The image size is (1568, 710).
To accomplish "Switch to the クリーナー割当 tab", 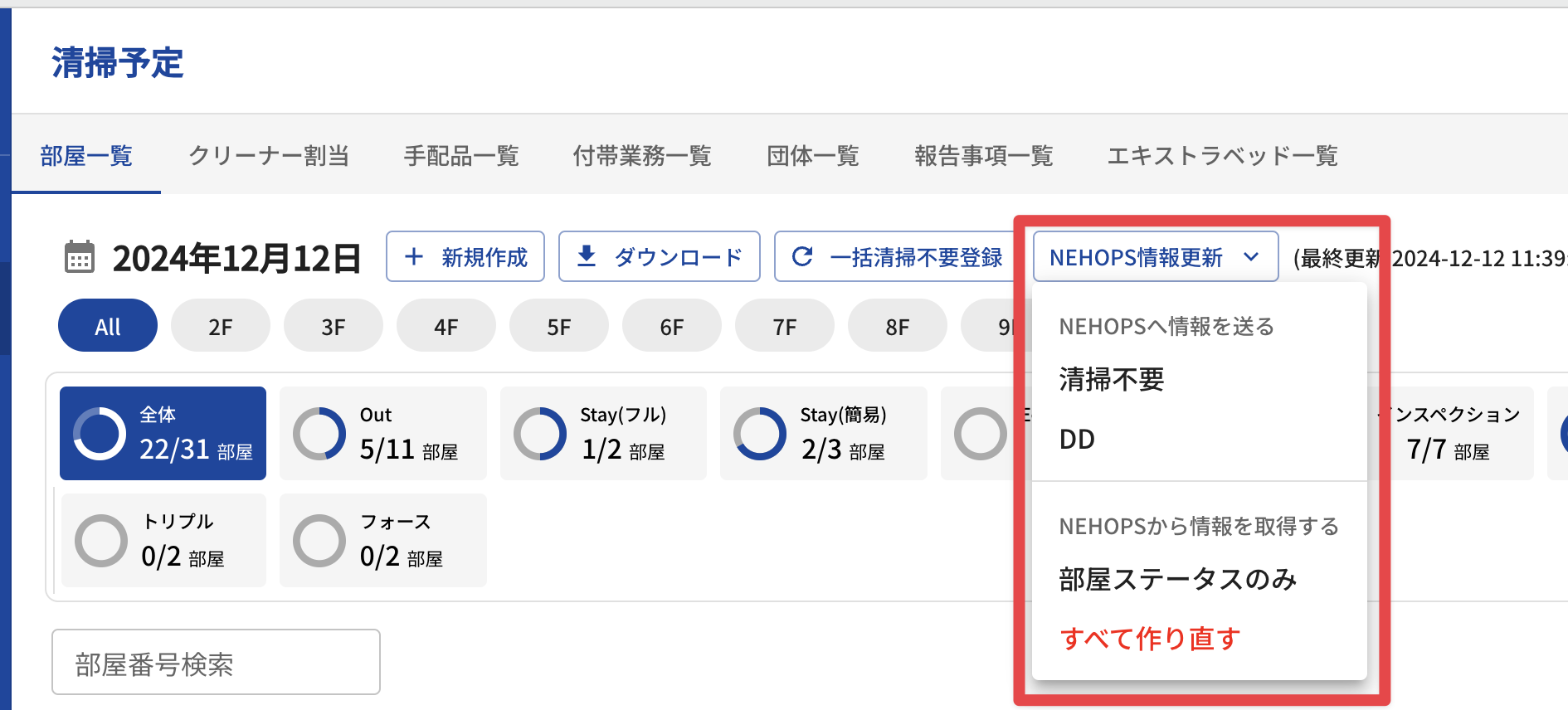I will pyautogui.click(x=269, y=155).
